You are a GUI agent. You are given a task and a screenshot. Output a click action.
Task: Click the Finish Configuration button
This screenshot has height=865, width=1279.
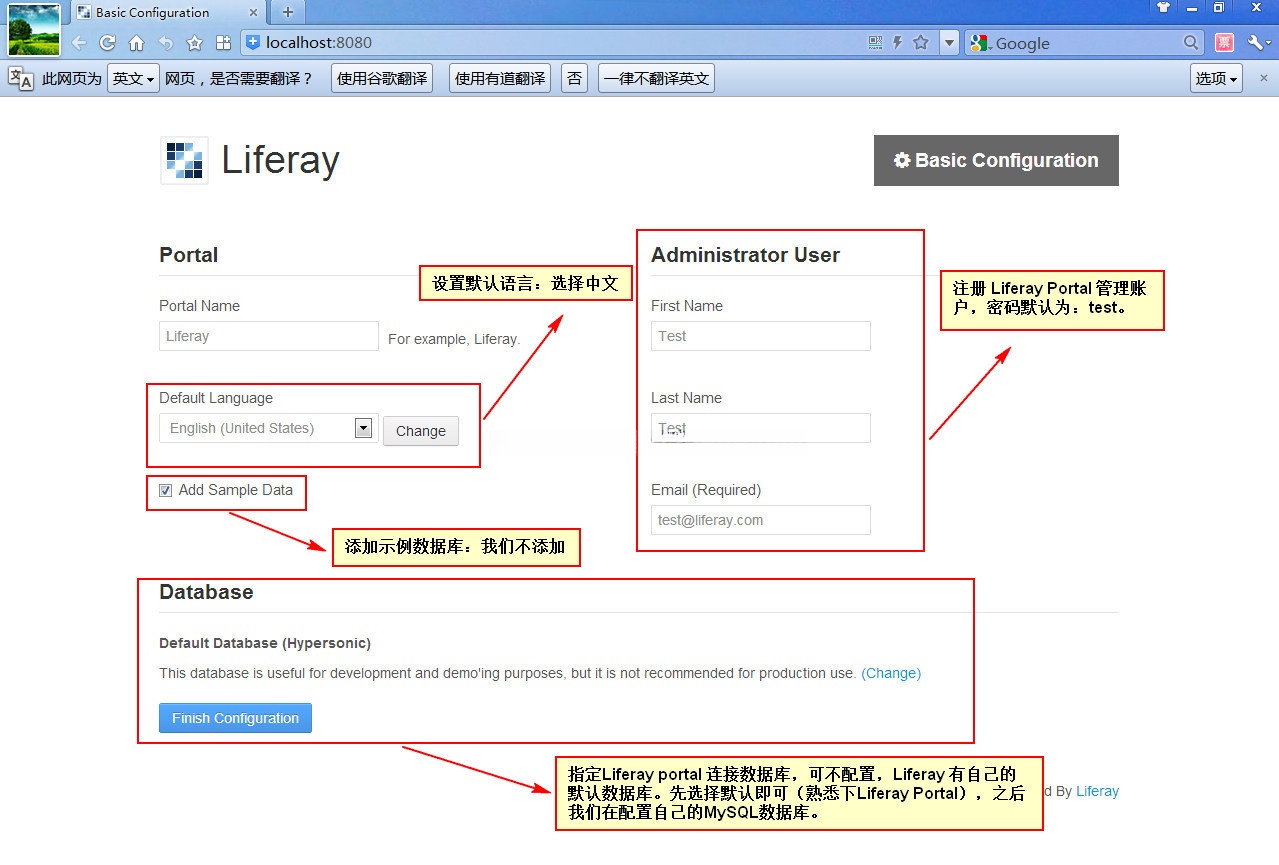point(236,718)
